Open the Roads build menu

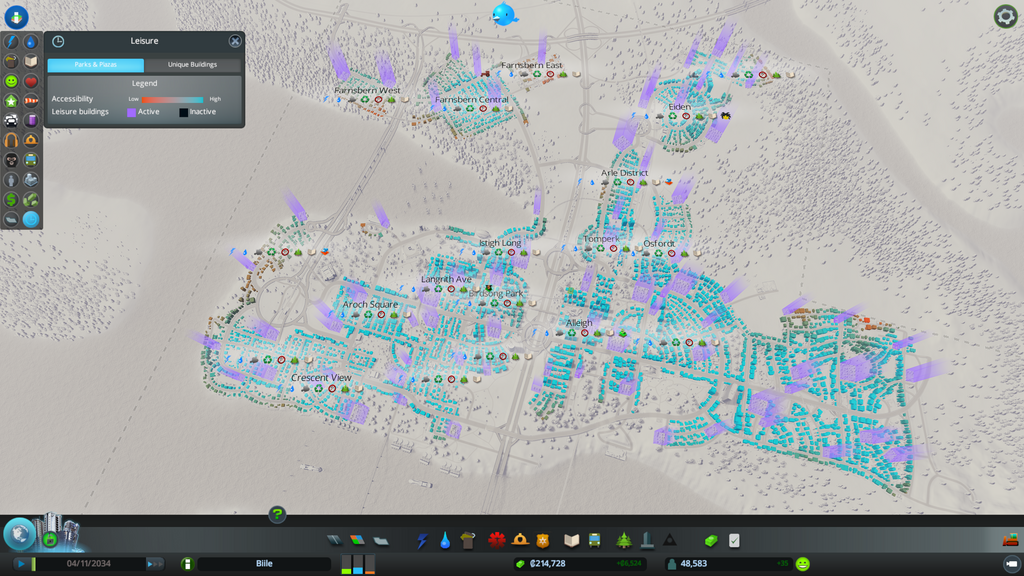click(334, 540)
